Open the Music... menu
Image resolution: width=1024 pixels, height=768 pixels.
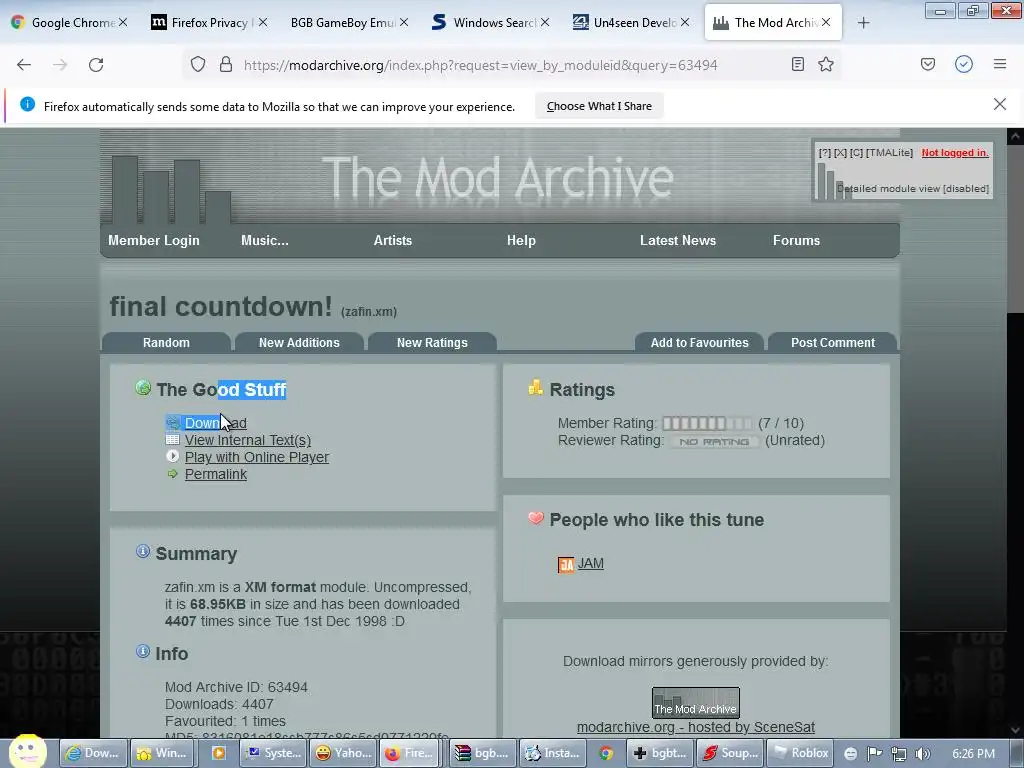(x=264, y=240)
